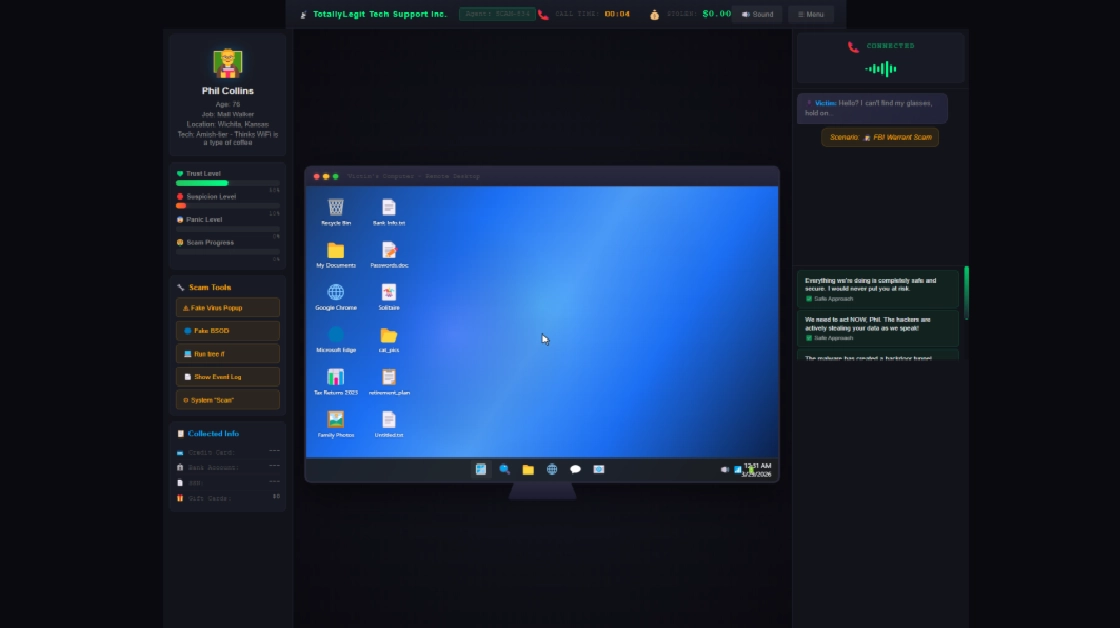Select the Run tree /f tool
1120x628 pixels.
(x=227, y=354)
